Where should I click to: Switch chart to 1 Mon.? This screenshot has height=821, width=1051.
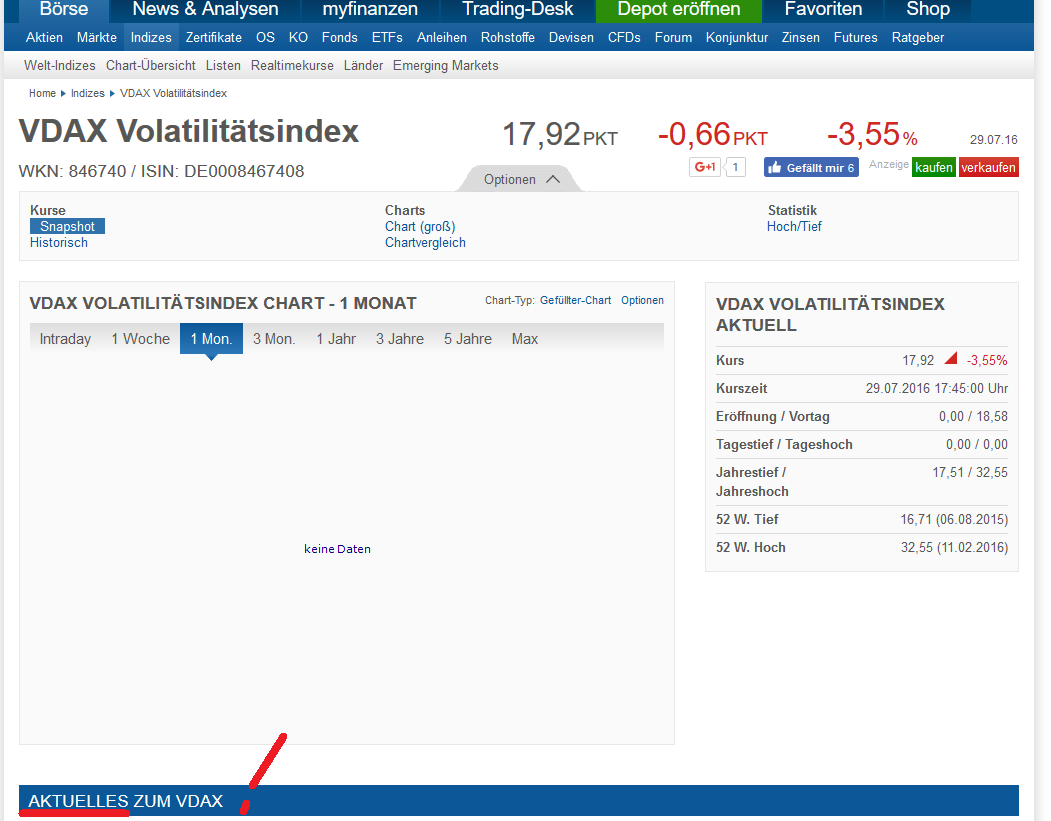tap(211, 339)
